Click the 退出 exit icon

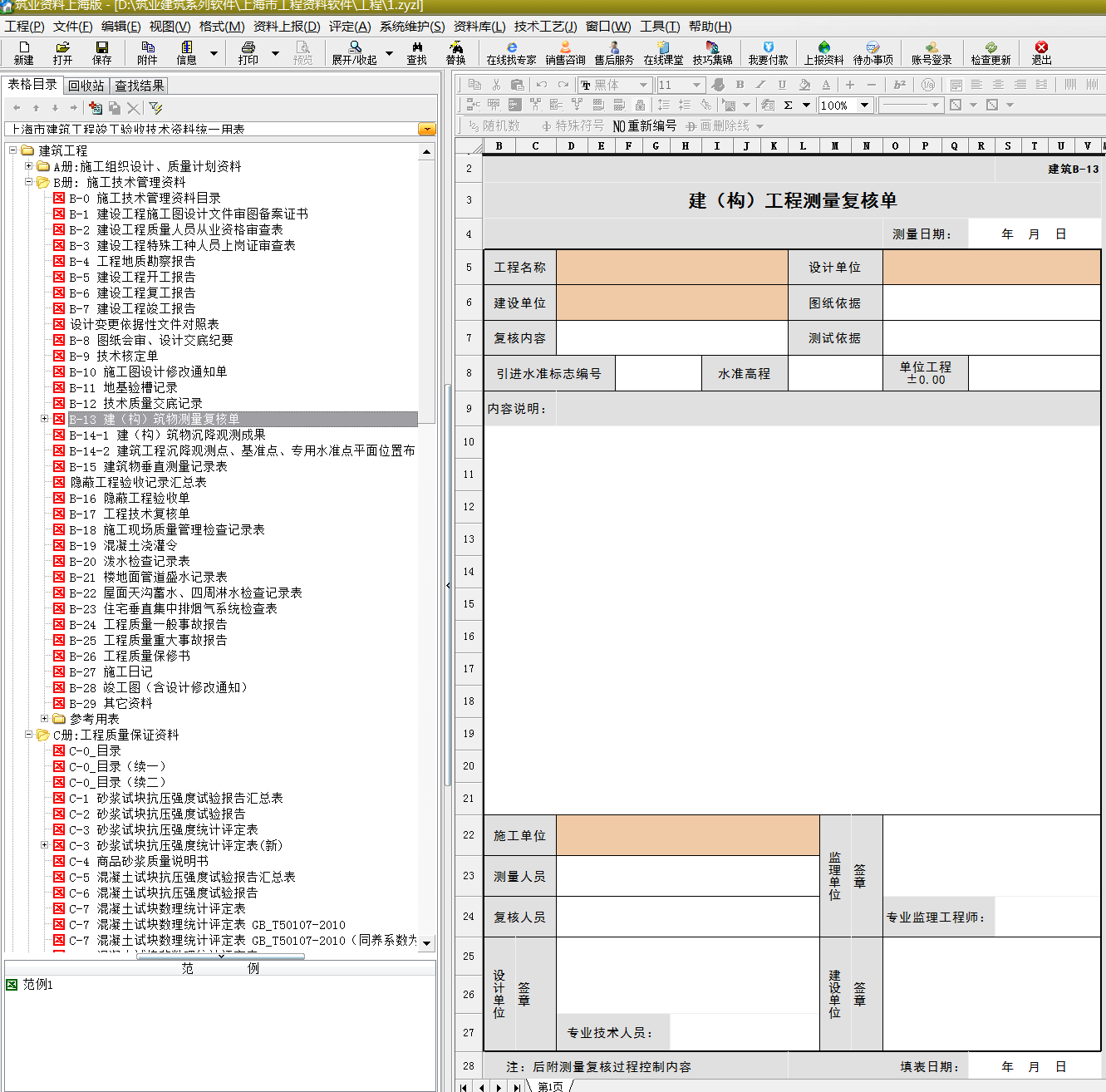(x=1042, y=53)
